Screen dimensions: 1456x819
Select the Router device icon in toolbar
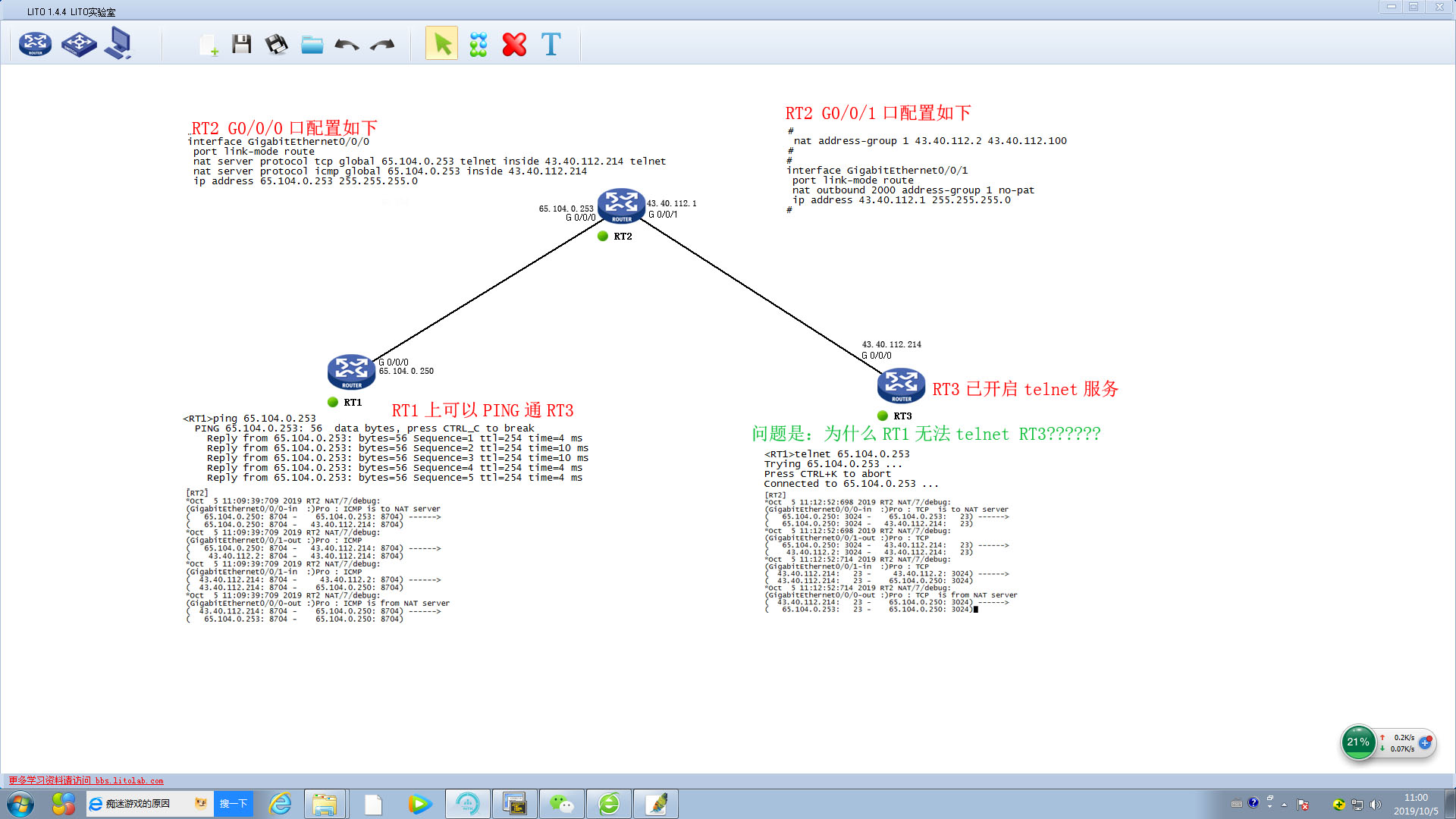pos(35,44)
